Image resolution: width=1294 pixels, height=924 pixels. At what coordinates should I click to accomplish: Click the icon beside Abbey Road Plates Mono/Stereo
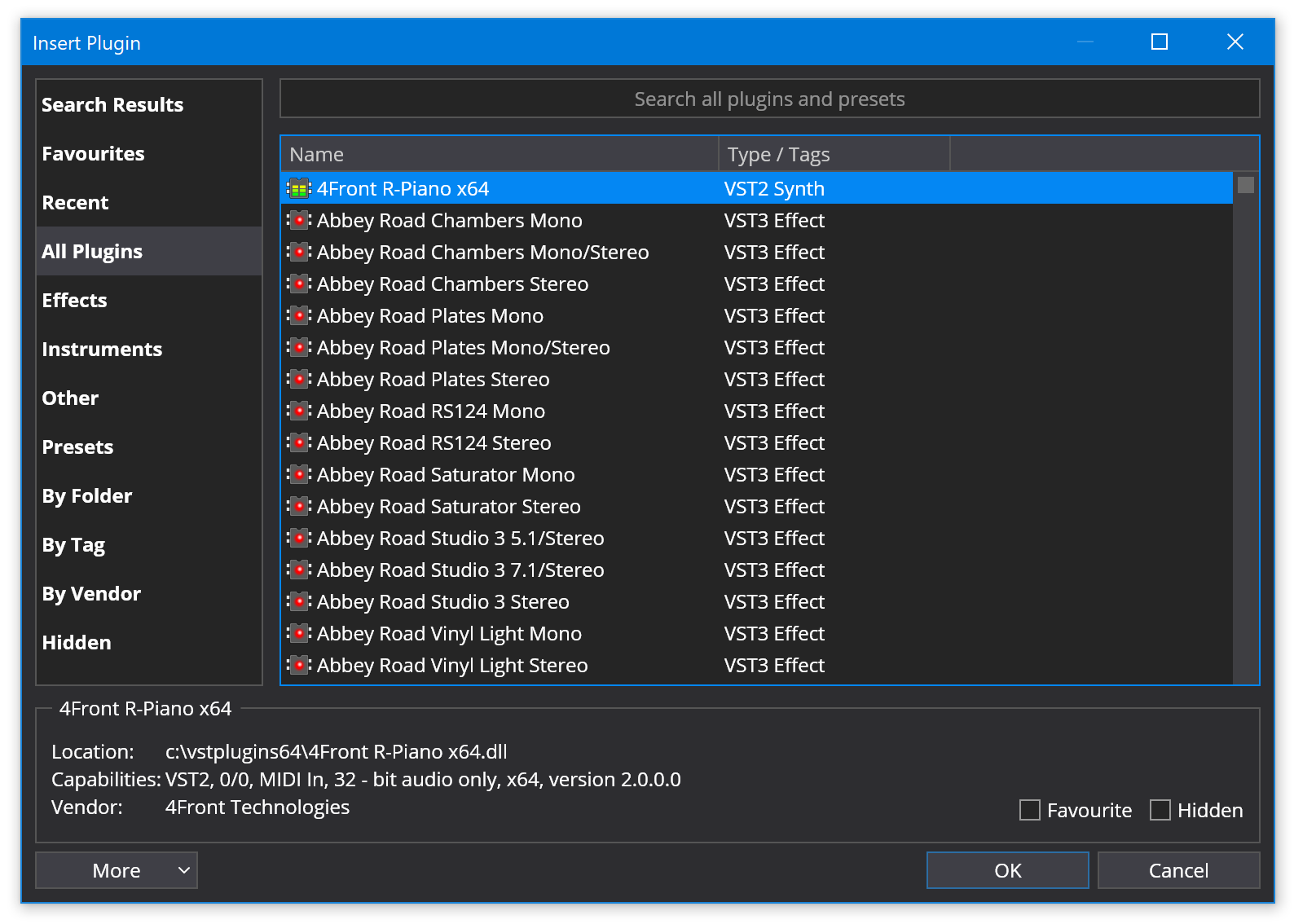point(299,348)
